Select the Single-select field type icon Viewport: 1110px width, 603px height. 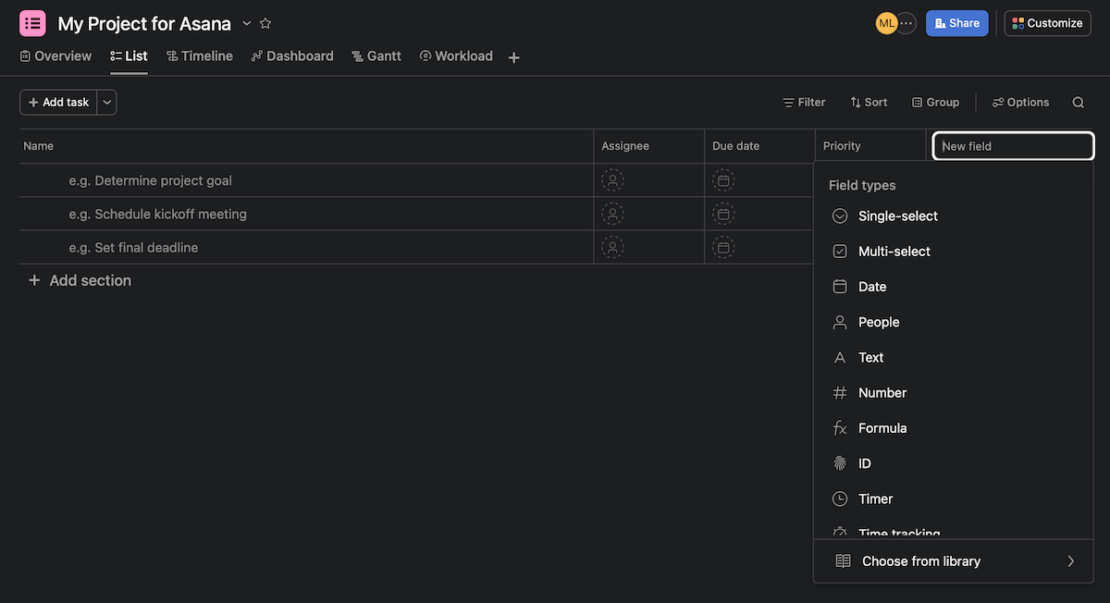tap(839, 215)
